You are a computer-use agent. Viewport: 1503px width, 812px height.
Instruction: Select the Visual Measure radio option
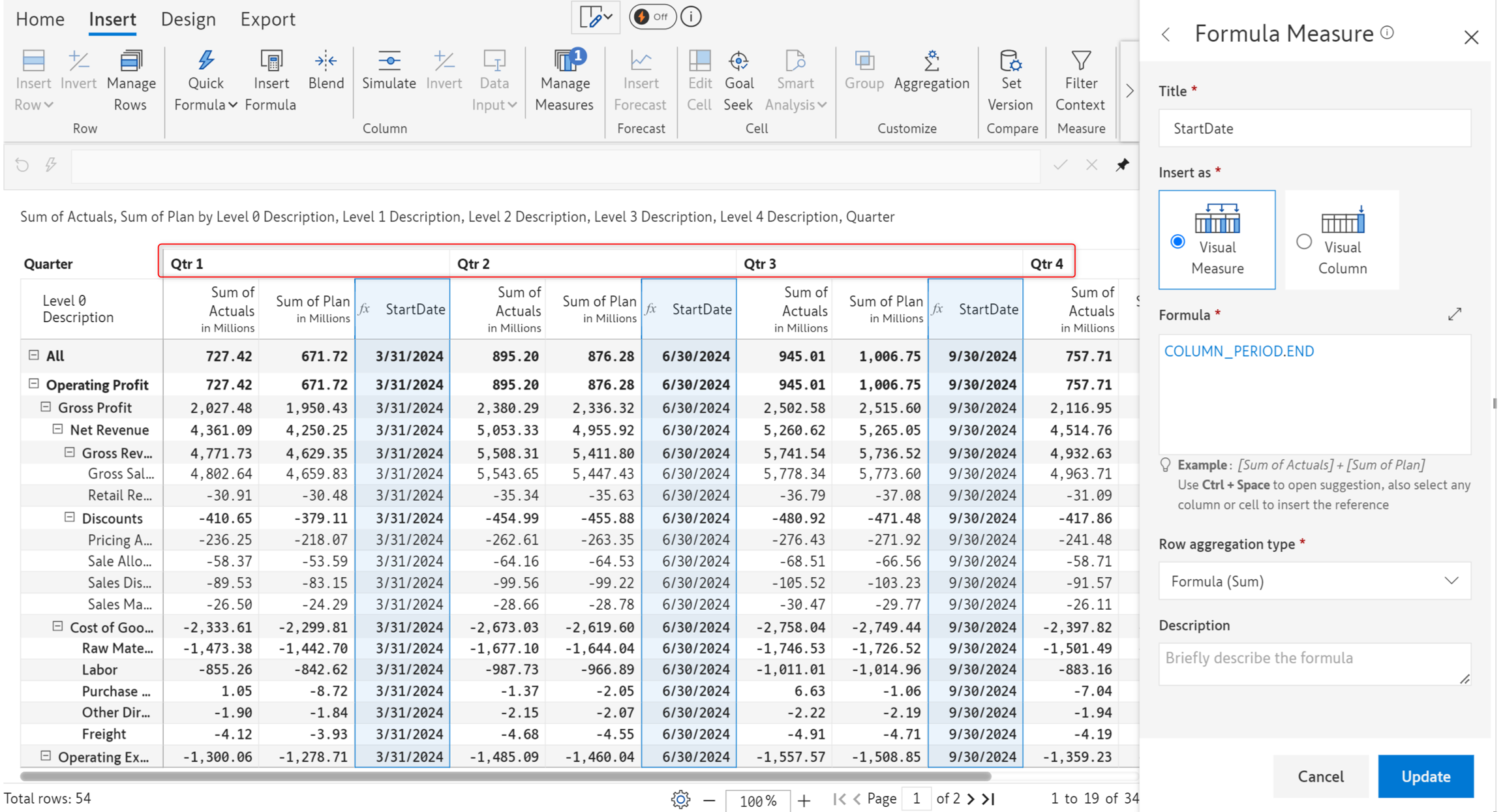click(1178, 241)
